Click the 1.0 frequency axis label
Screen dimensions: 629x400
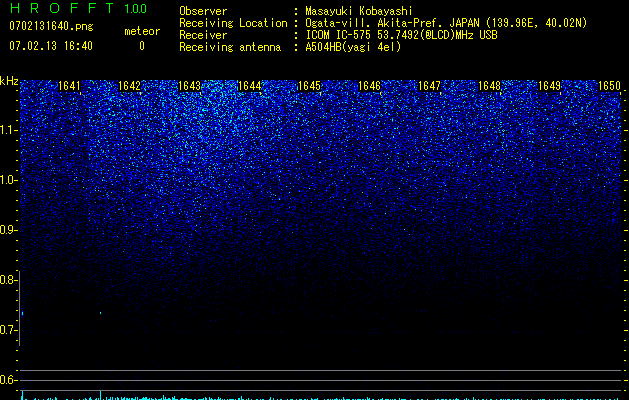8,180
